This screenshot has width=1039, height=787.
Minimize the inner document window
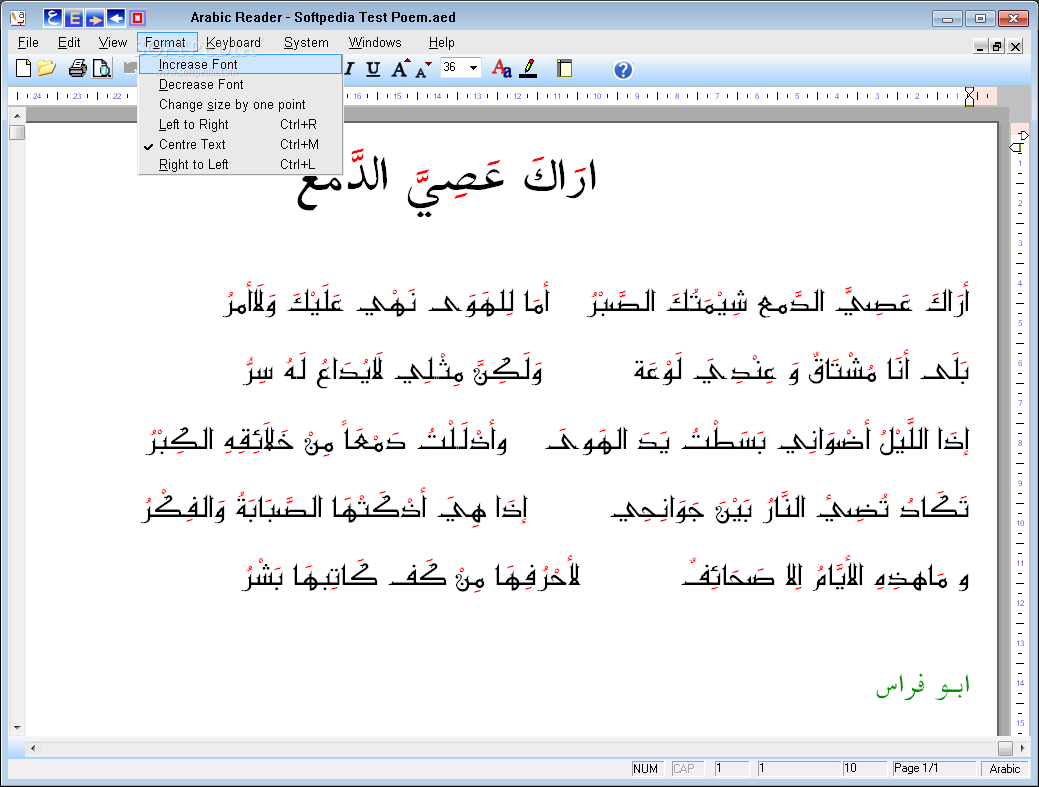coord(981,46)
